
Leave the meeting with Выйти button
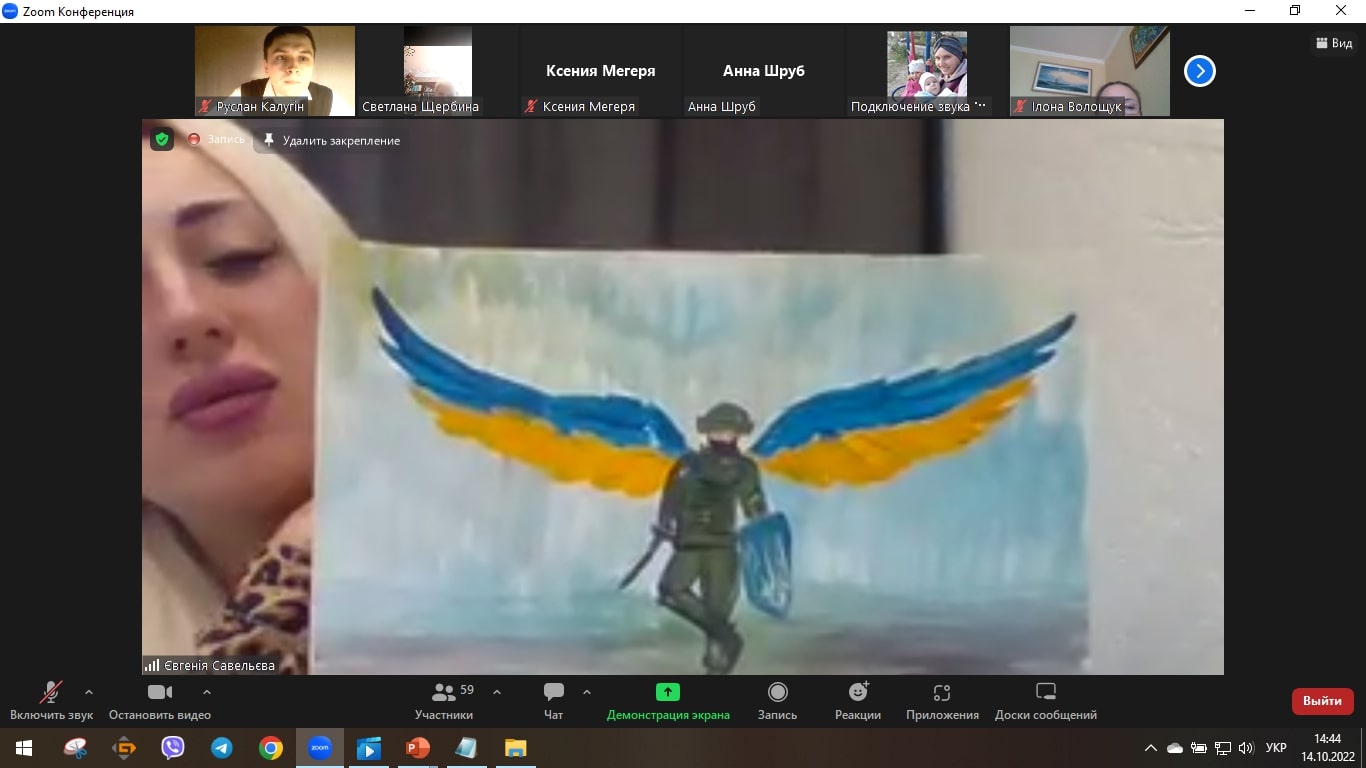click(x=1322, y=701)
